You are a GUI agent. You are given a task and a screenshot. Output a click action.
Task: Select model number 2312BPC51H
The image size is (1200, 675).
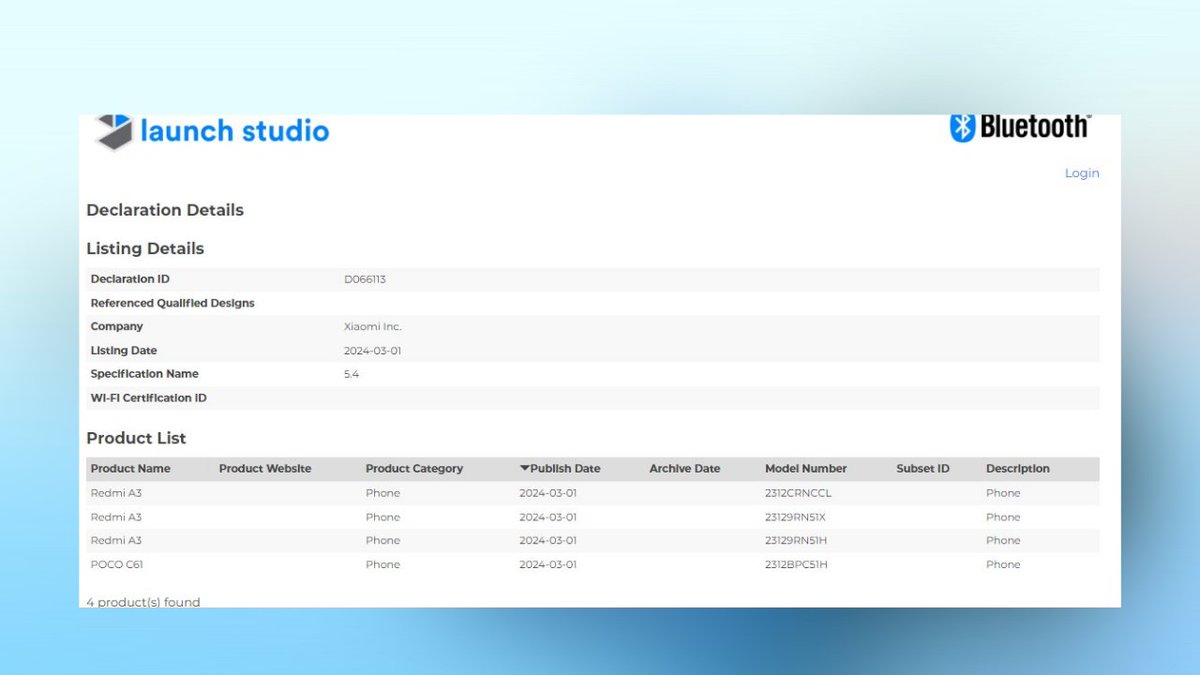(797, 564)
